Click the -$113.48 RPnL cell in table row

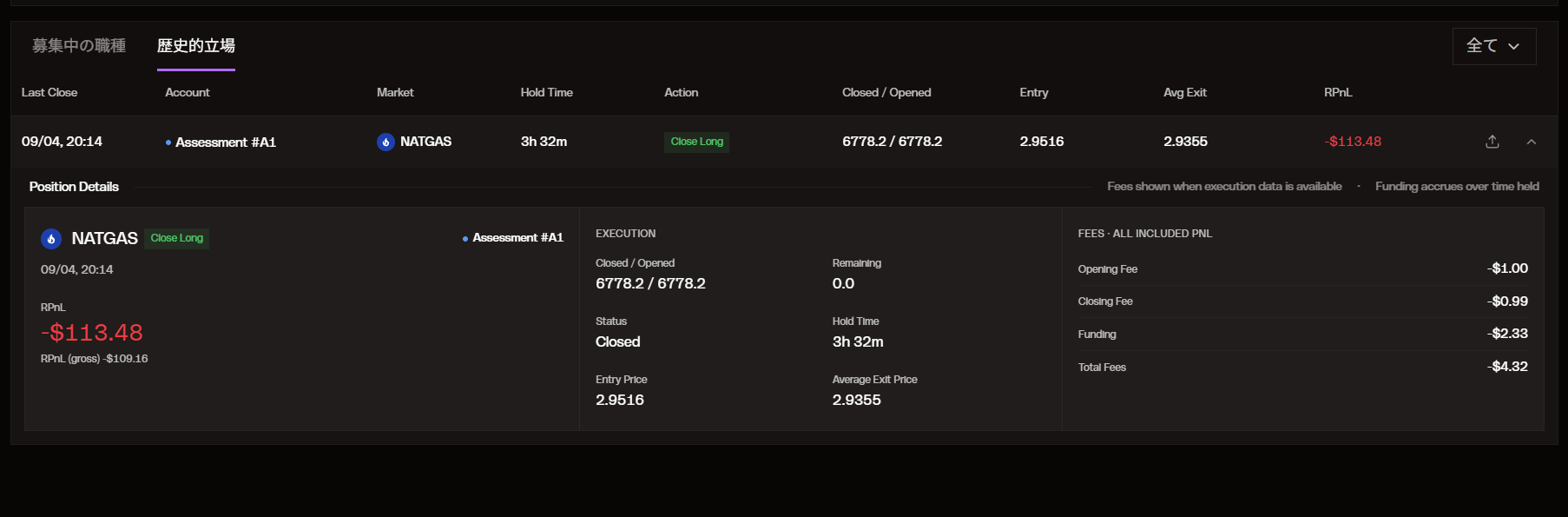pos(1353,142)
